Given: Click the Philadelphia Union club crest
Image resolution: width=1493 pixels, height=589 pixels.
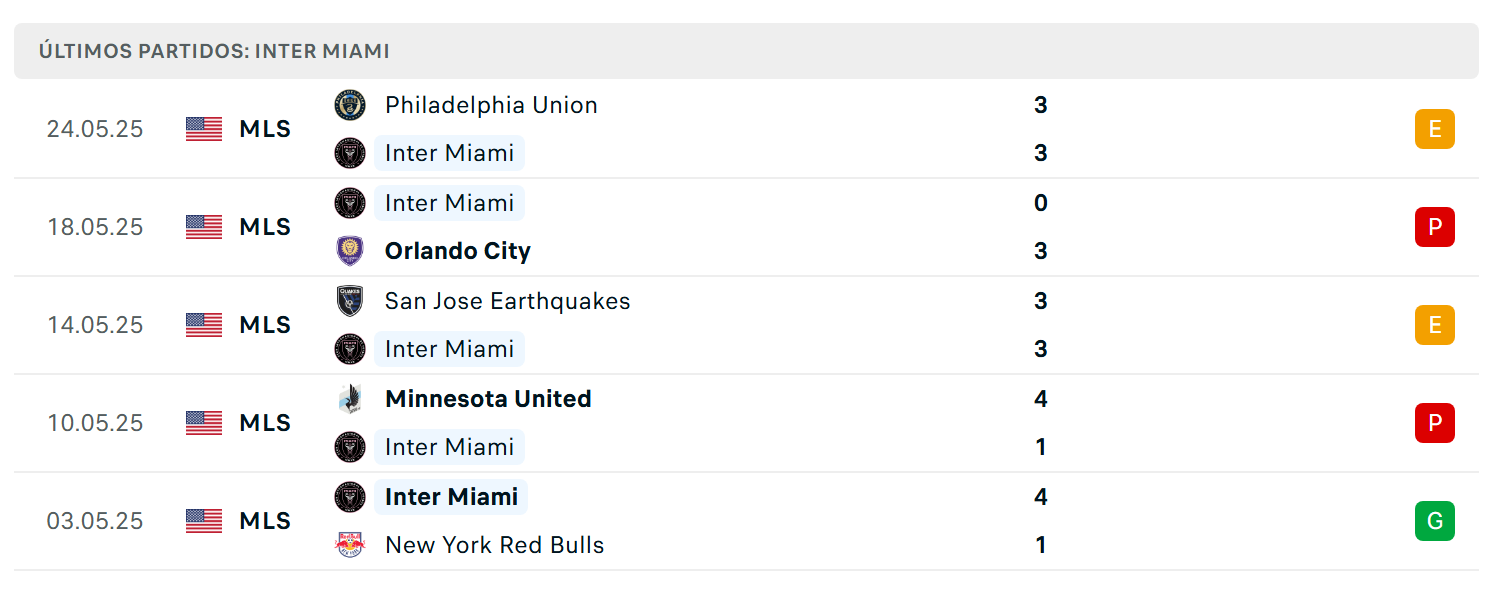Looking at the screenshot, I should [x=350, y=105].
